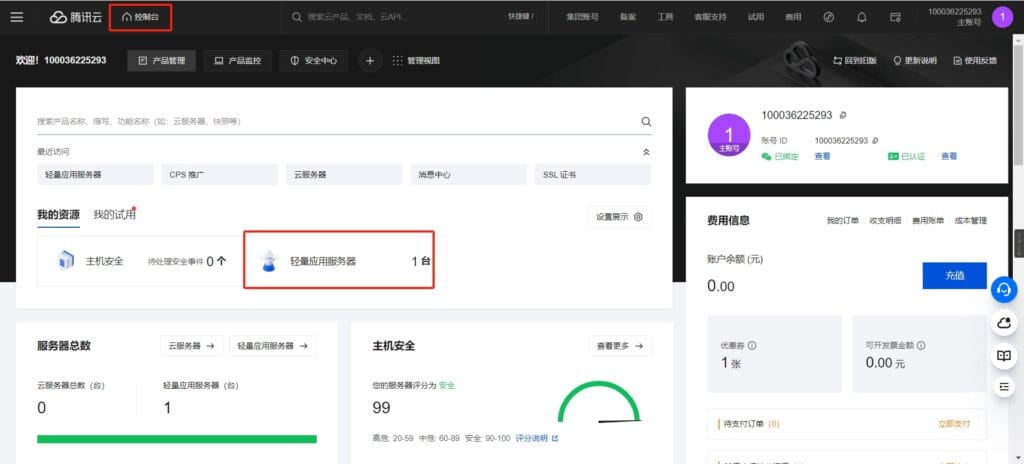Click 查看更多 in 主机安全 panel
Image resolution: width=1024 pixels, height=464 pixels.
[620, 346]
